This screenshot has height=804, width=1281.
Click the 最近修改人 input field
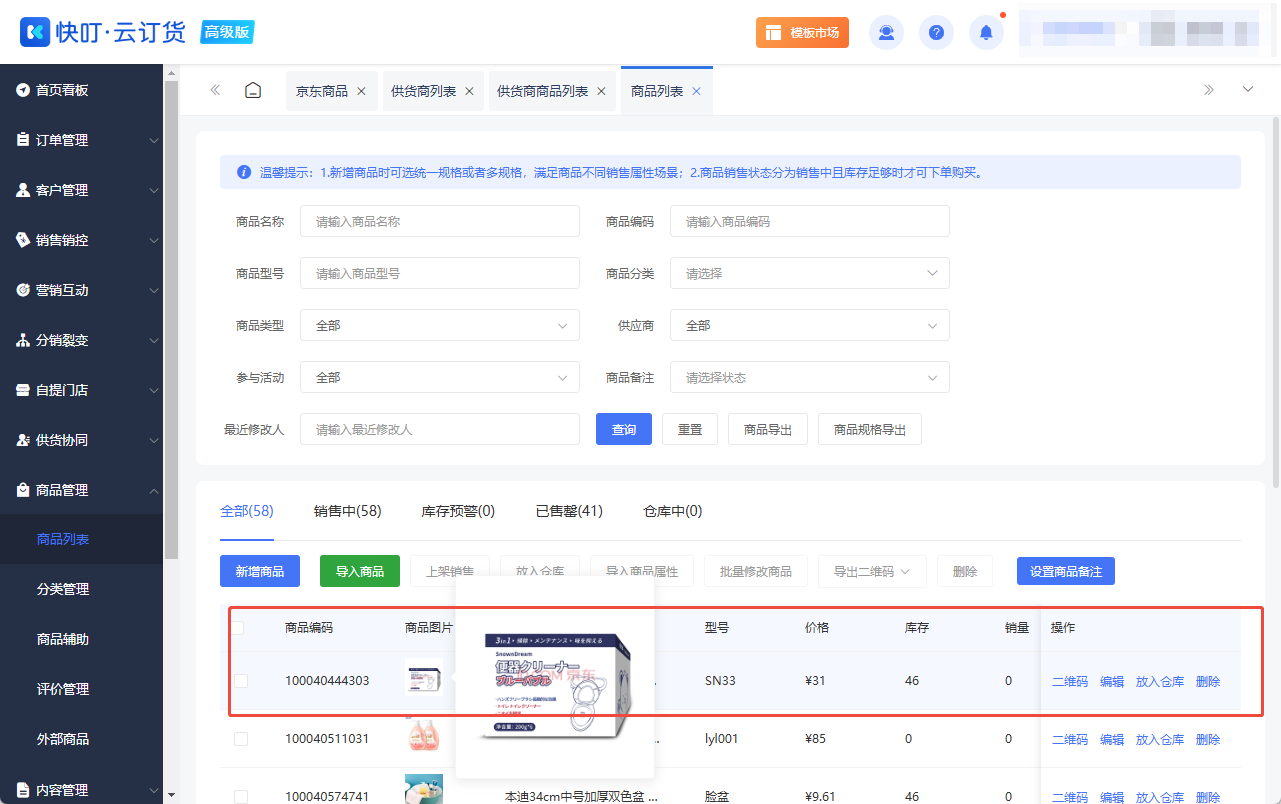coord(440,429)
